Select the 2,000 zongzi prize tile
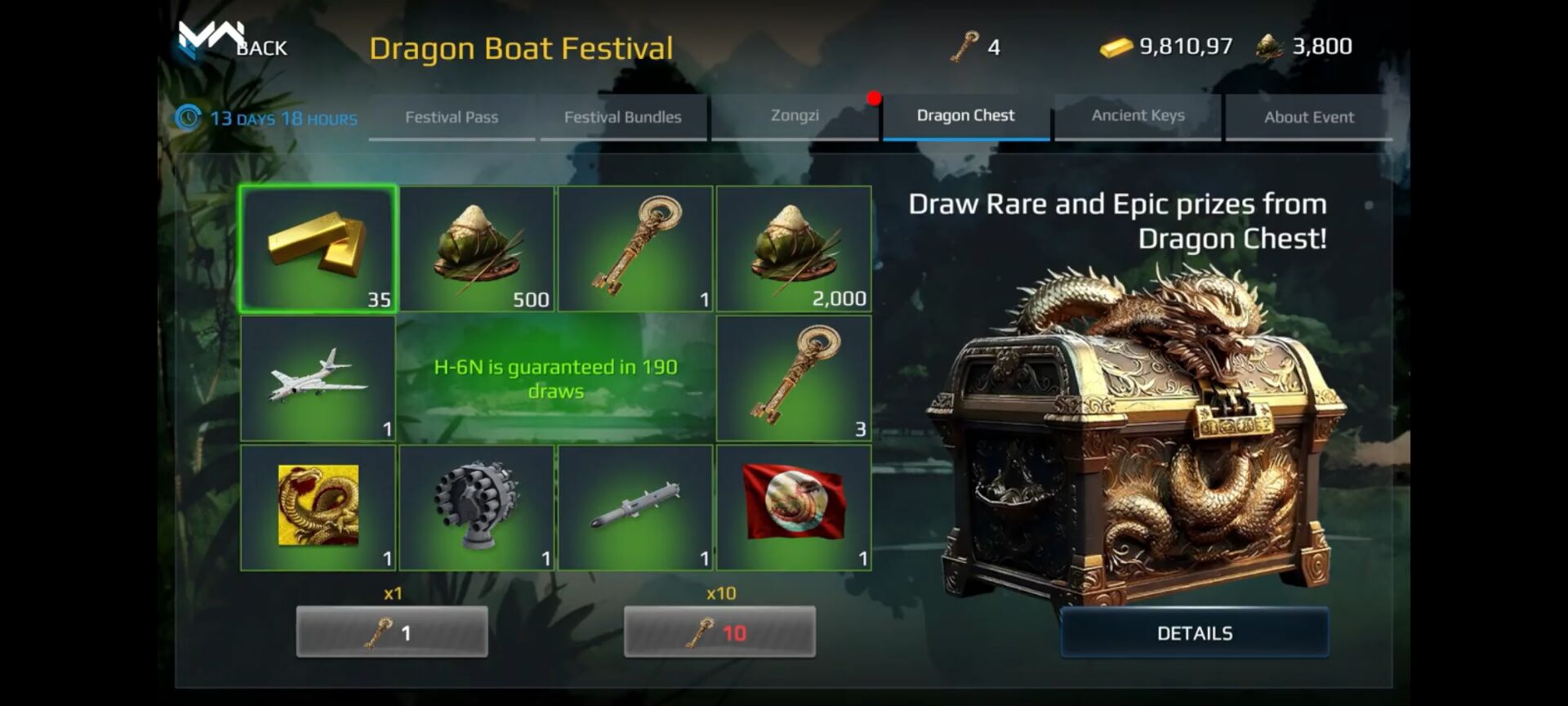The height and width of the screenshot is (706, 1568). coord(793,248)
